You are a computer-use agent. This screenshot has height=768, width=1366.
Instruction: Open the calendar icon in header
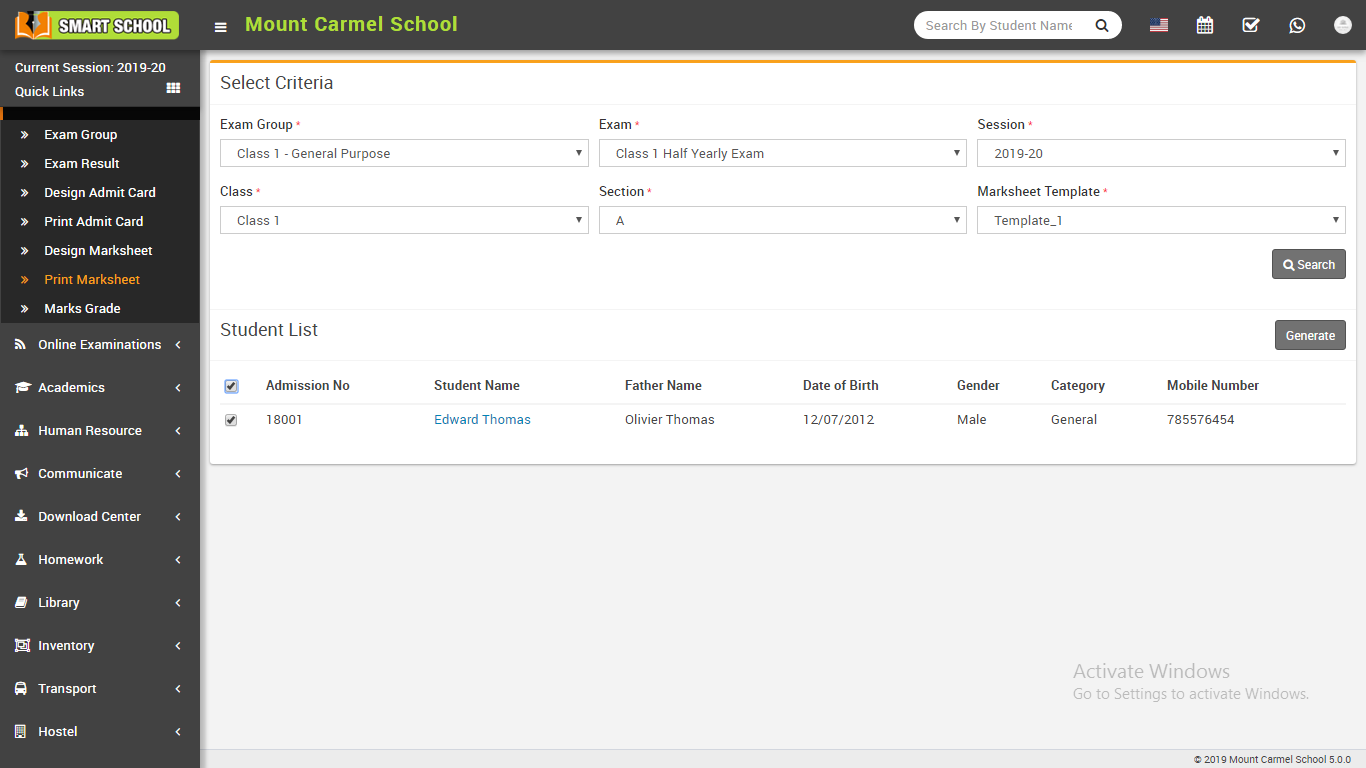1204,25
